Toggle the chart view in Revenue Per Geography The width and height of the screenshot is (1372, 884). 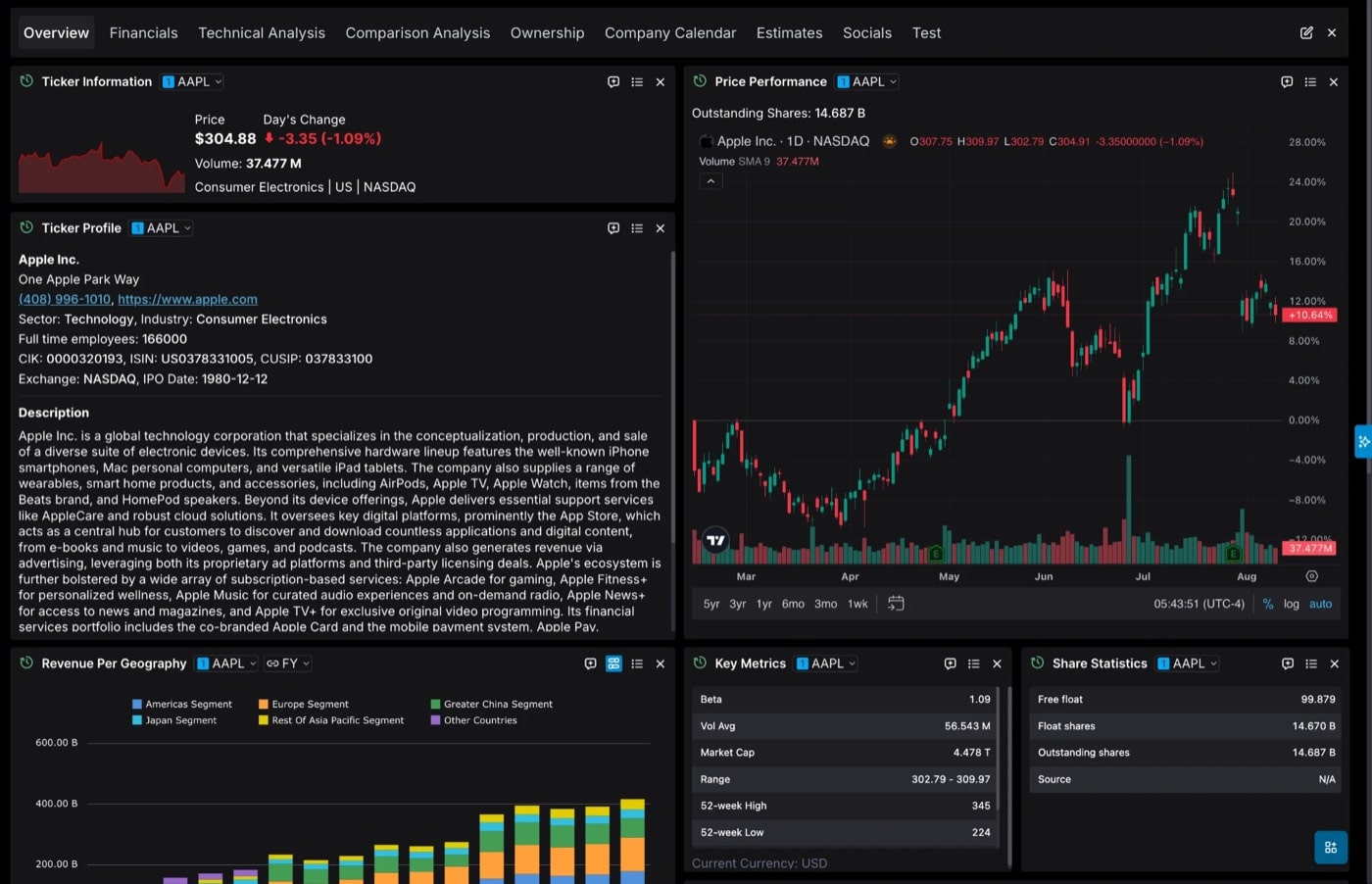613,663
